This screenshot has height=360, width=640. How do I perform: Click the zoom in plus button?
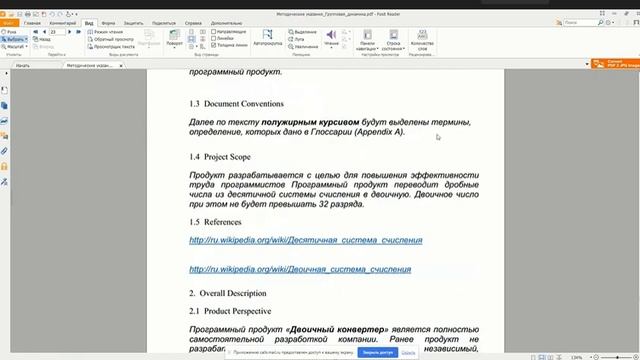636,358
